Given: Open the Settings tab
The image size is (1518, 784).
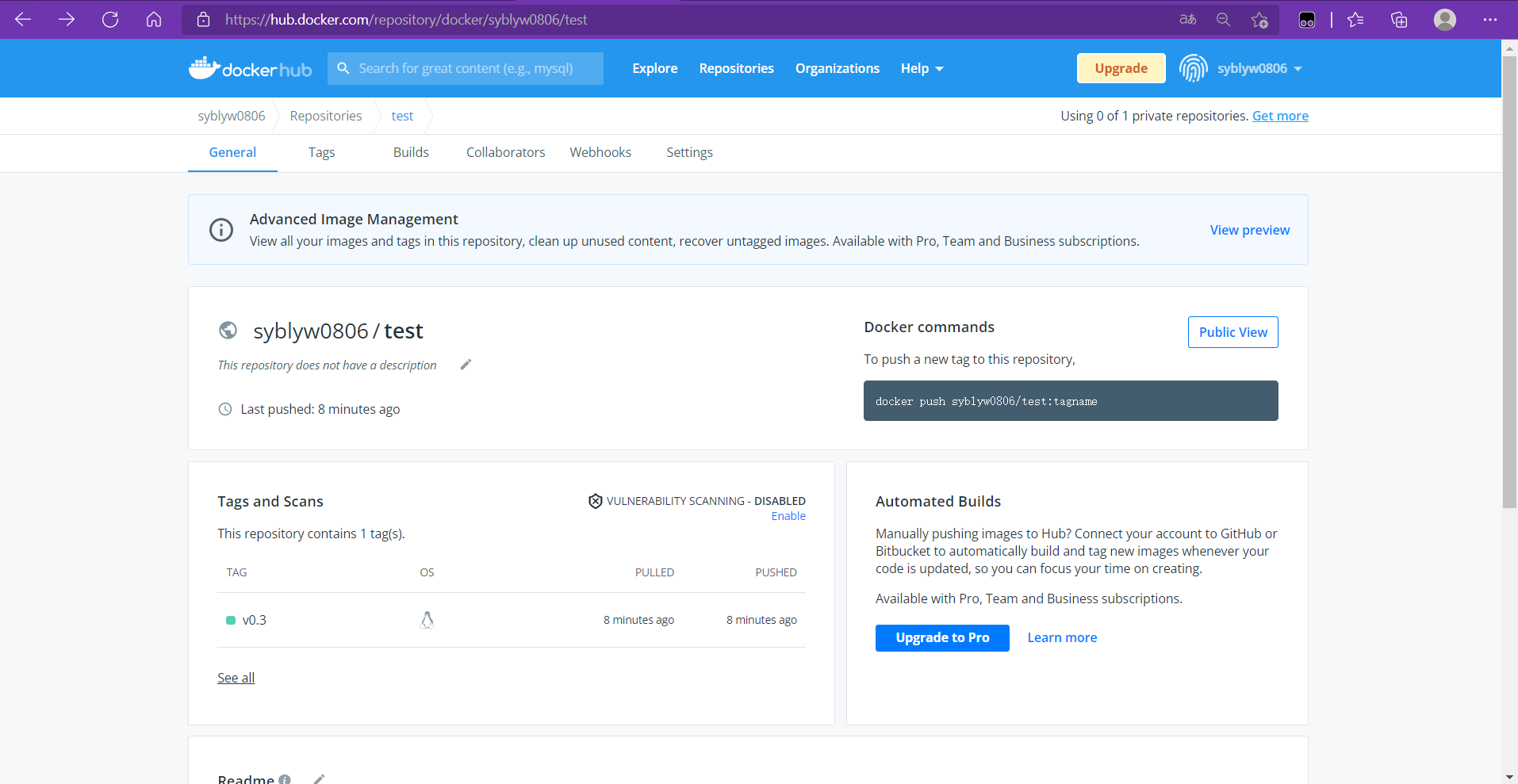Looking at the screenshot, I should pos(689,152).
